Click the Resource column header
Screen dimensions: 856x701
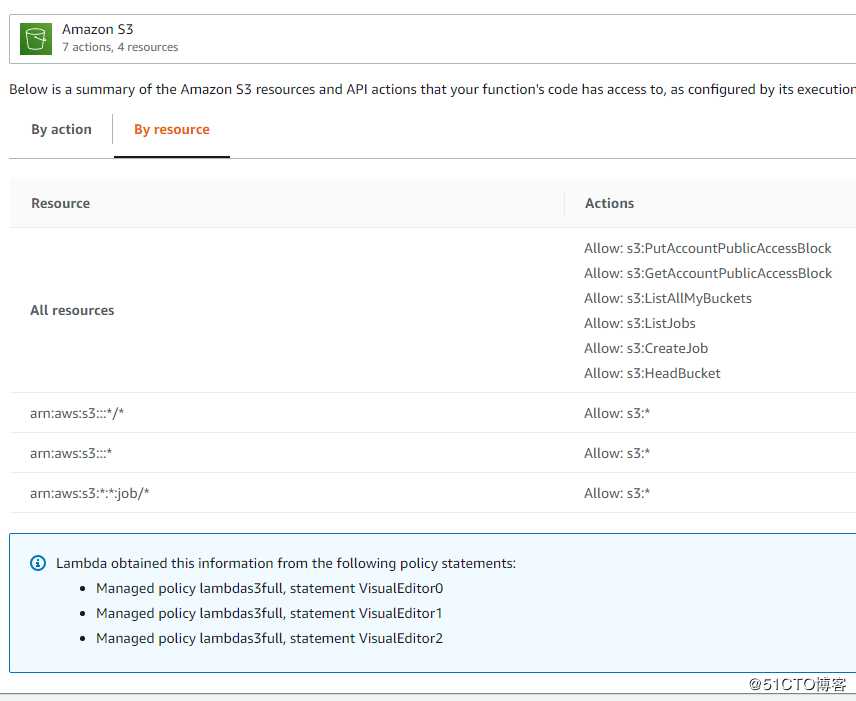coord(61,203)
